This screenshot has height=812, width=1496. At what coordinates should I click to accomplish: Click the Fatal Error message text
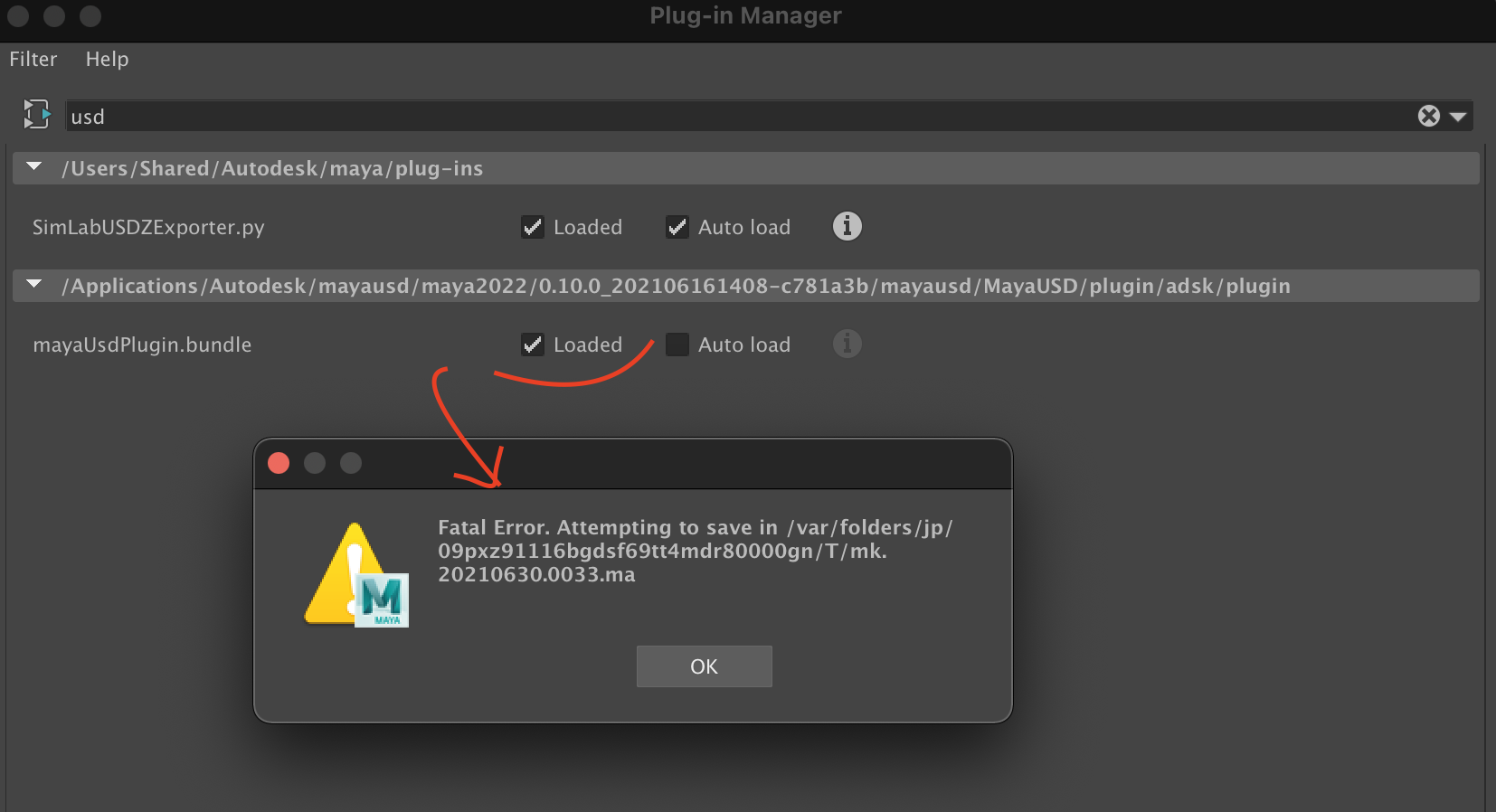695,551
